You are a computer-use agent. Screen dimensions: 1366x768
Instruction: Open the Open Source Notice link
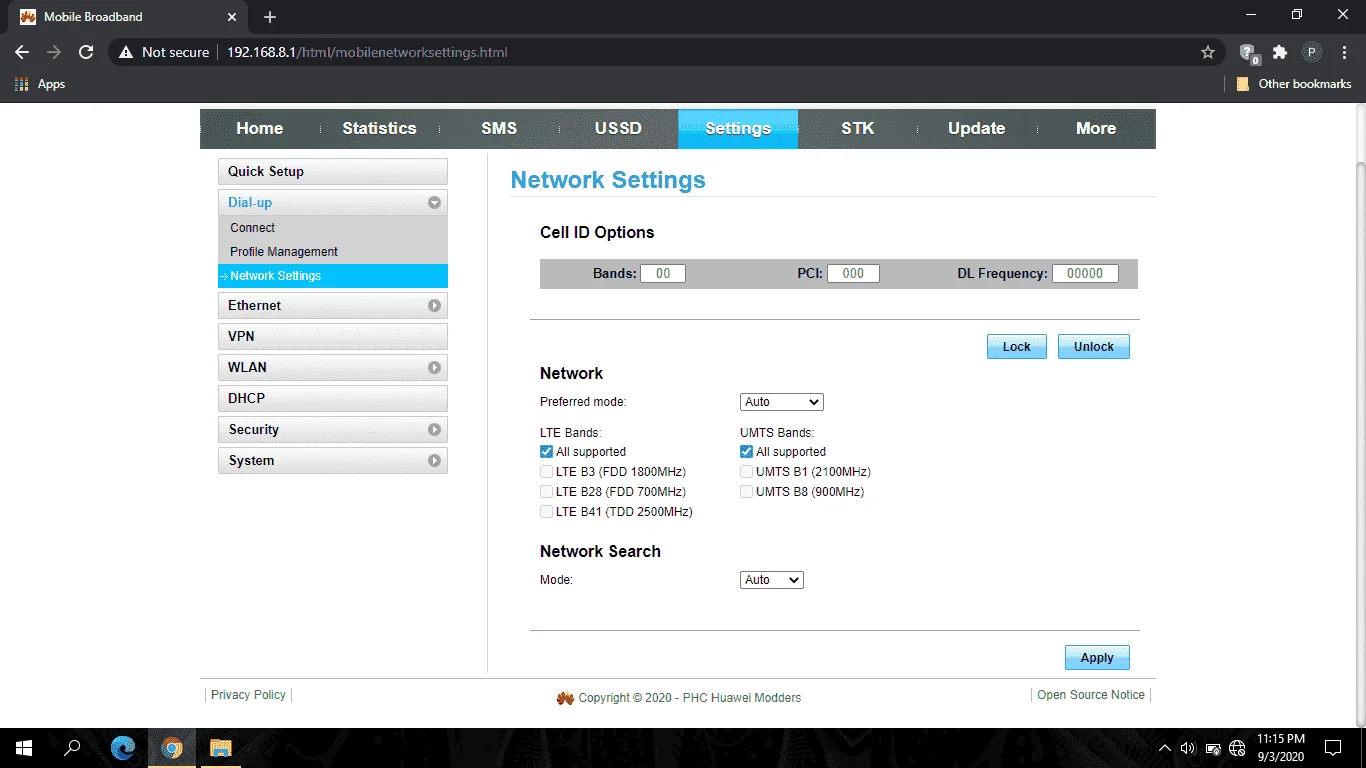click(1091, 695)
